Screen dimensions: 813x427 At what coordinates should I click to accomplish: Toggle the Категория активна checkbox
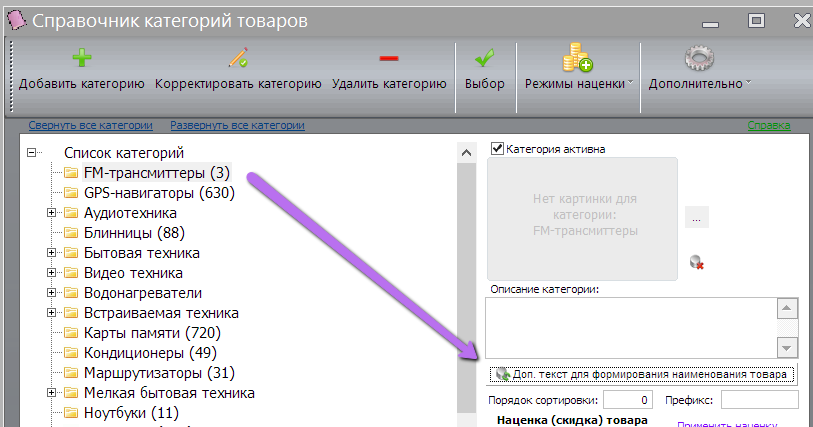coord(497,149)
